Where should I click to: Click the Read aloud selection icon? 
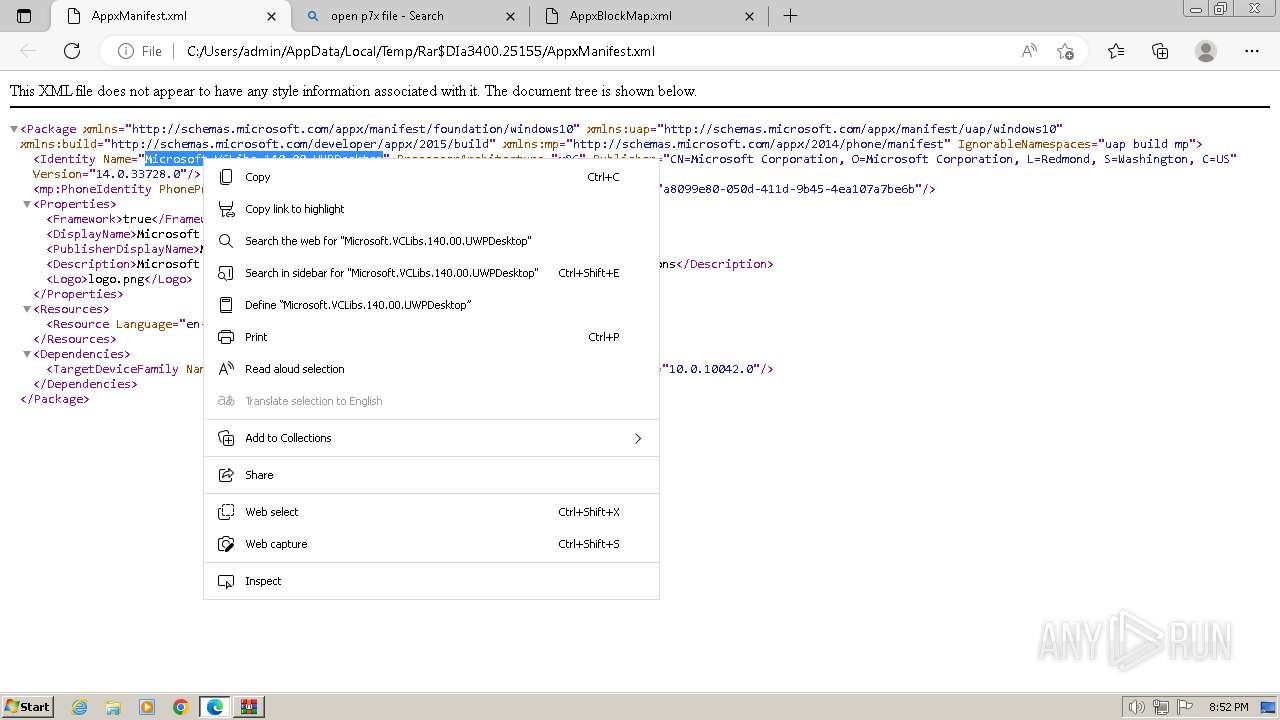(226, 369)
